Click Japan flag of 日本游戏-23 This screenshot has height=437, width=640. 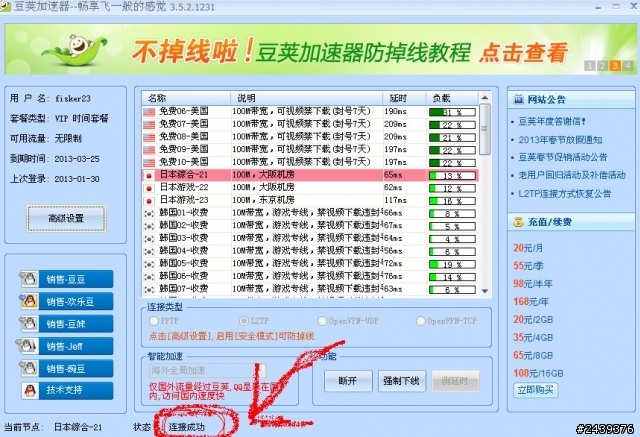tap(149, 201)
